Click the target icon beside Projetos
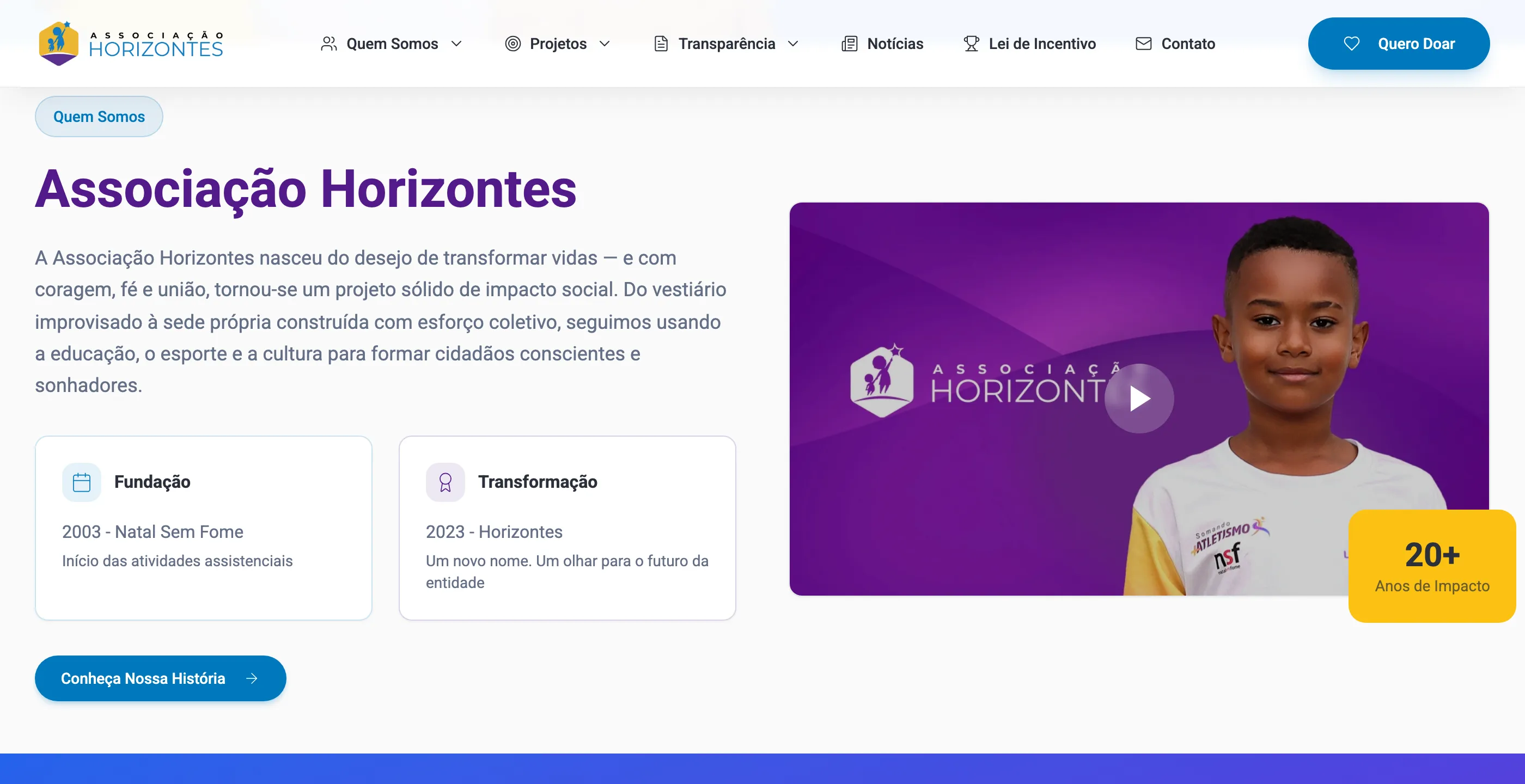Screen dimensions: 1525x784 tap(513, 44)
